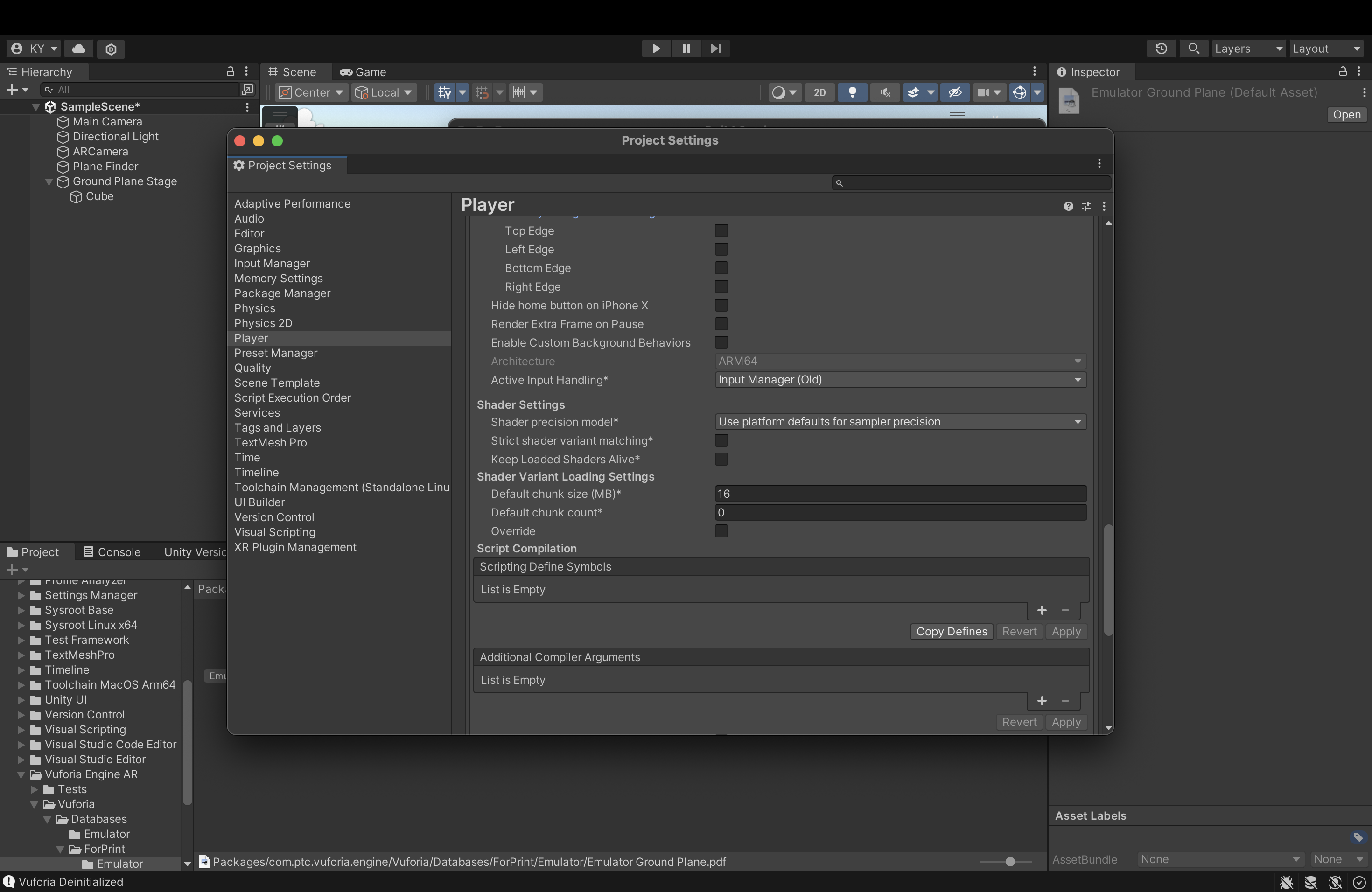Enable Render Extra Frame on Pause
1372x892 pixels.
point(721,324)
